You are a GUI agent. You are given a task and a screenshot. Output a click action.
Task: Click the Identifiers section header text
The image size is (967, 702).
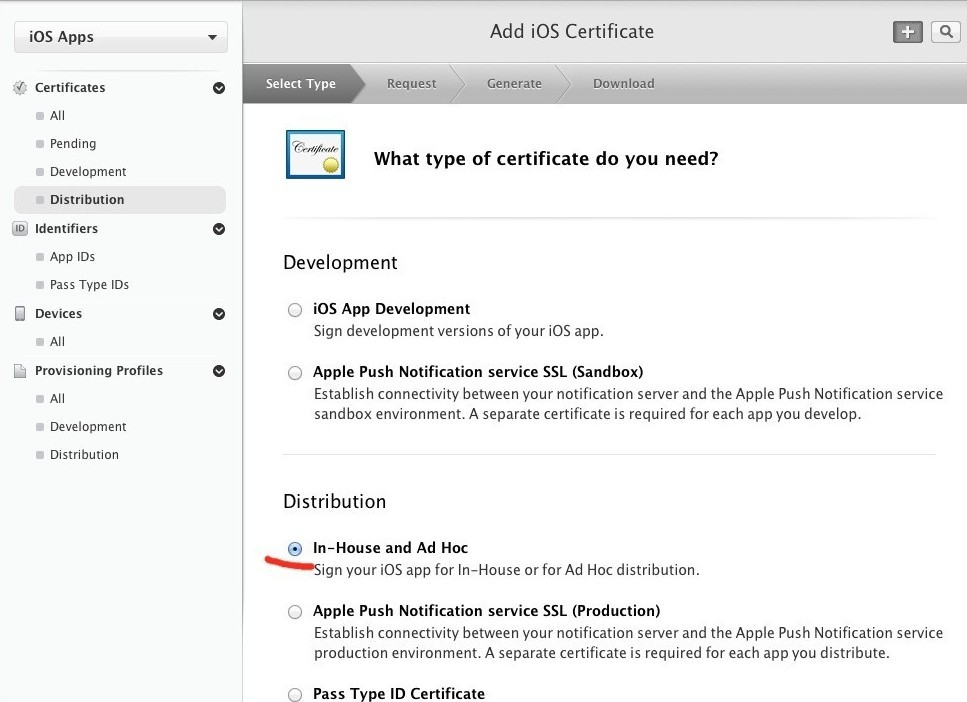tap(67, 228)
